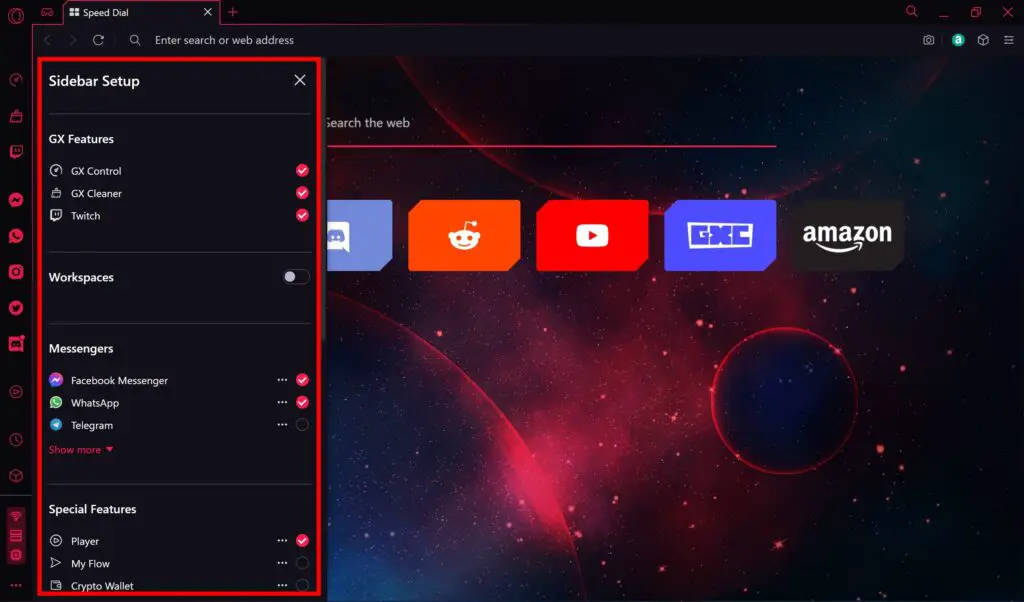Open Crypto Wallet options dots

click(x=282, y=585)
